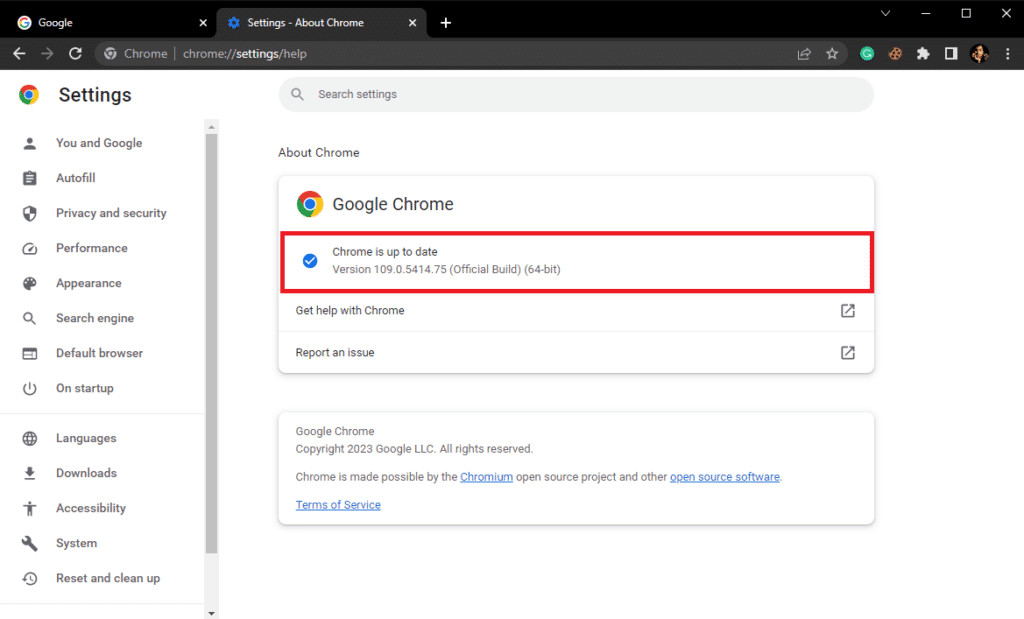
Task: Open a new tab with plus button
Action: point(446,23)
